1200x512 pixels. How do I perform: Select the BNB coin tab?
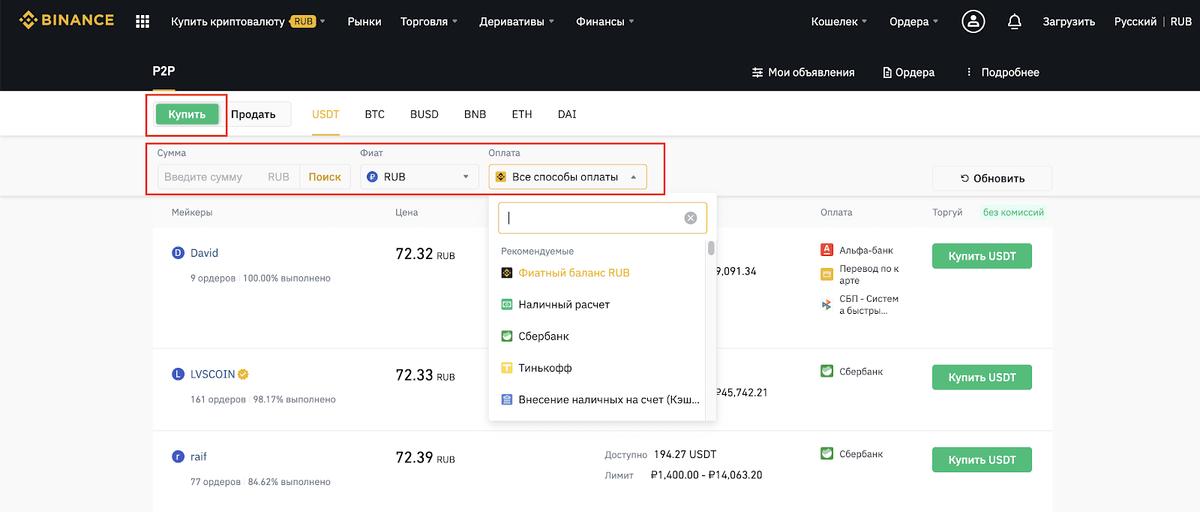coord(475,114)
